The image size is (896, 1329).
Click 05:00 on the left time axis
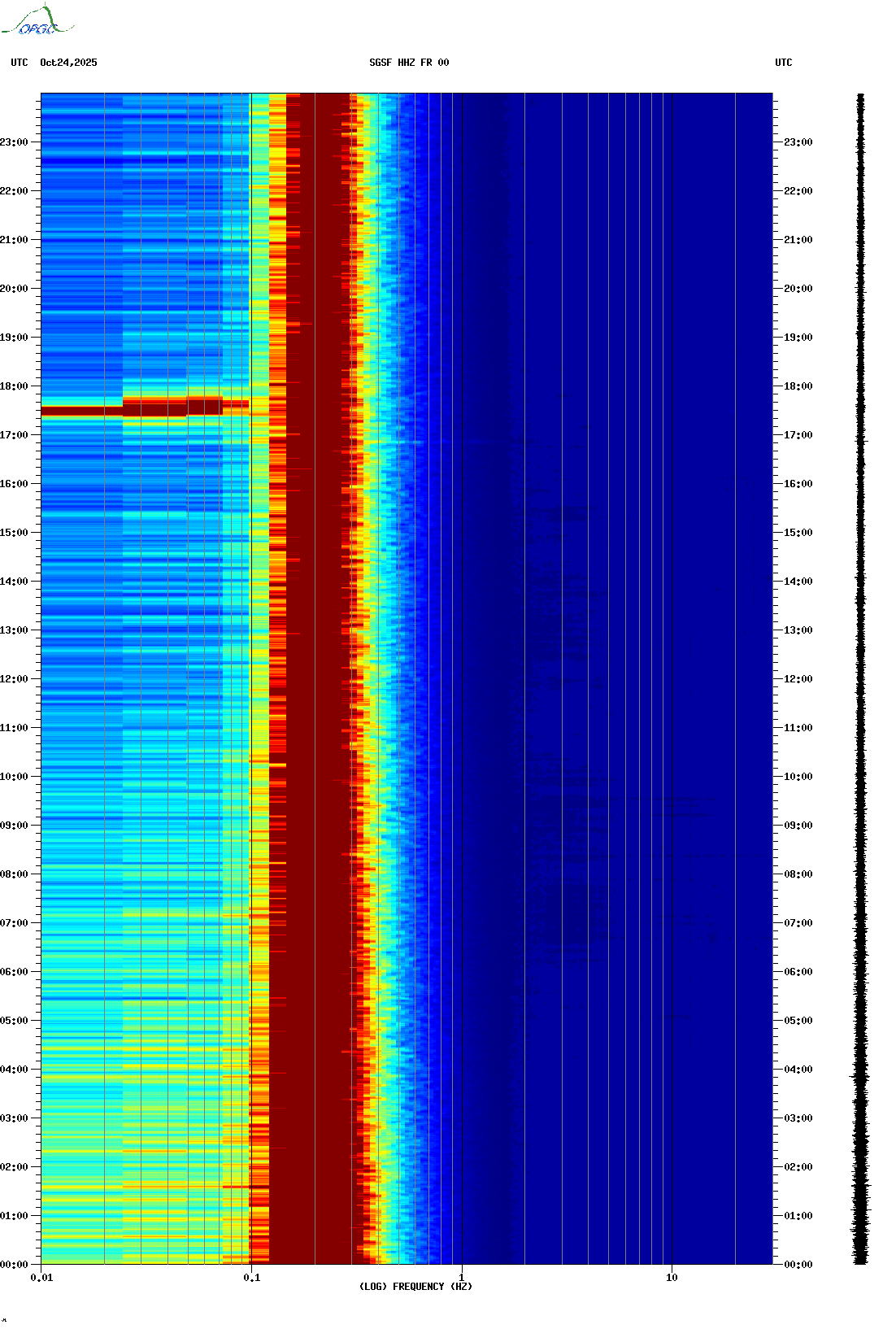14,1021
